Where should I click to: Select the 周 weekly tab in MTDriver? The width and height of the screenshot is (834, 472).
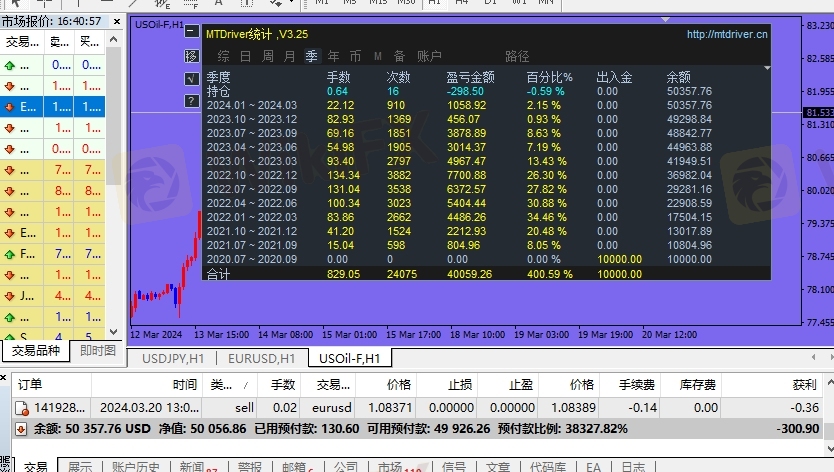268,56
